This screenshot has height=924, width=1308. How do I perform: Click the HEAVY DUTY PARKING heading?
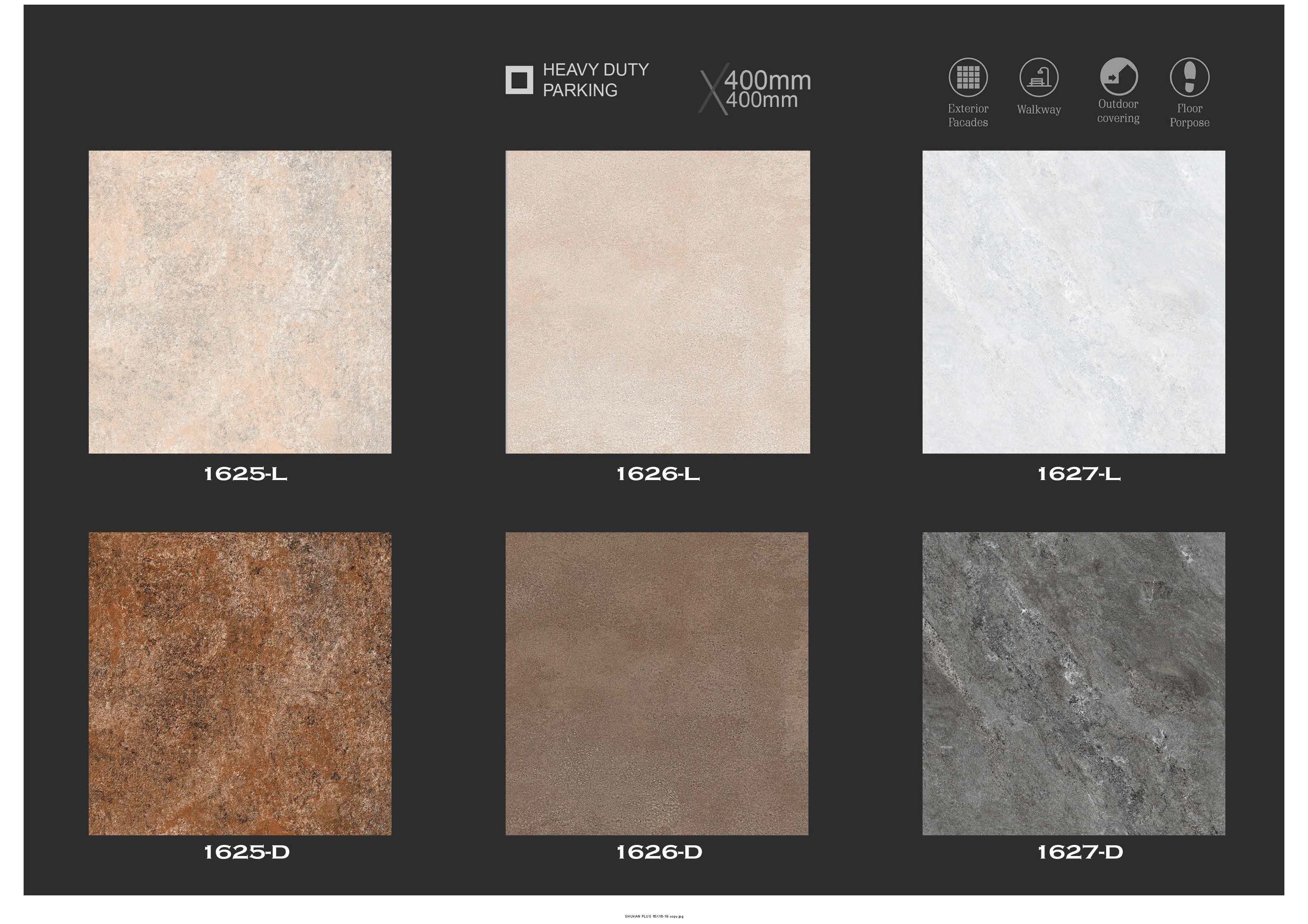(x=595, y=80)
